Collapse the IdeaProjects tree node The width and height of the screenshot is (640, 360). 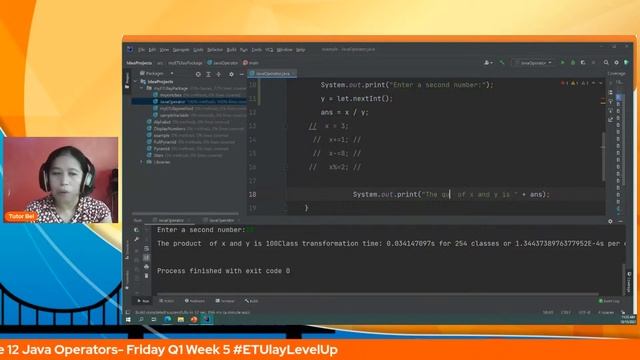coord(136,82)
